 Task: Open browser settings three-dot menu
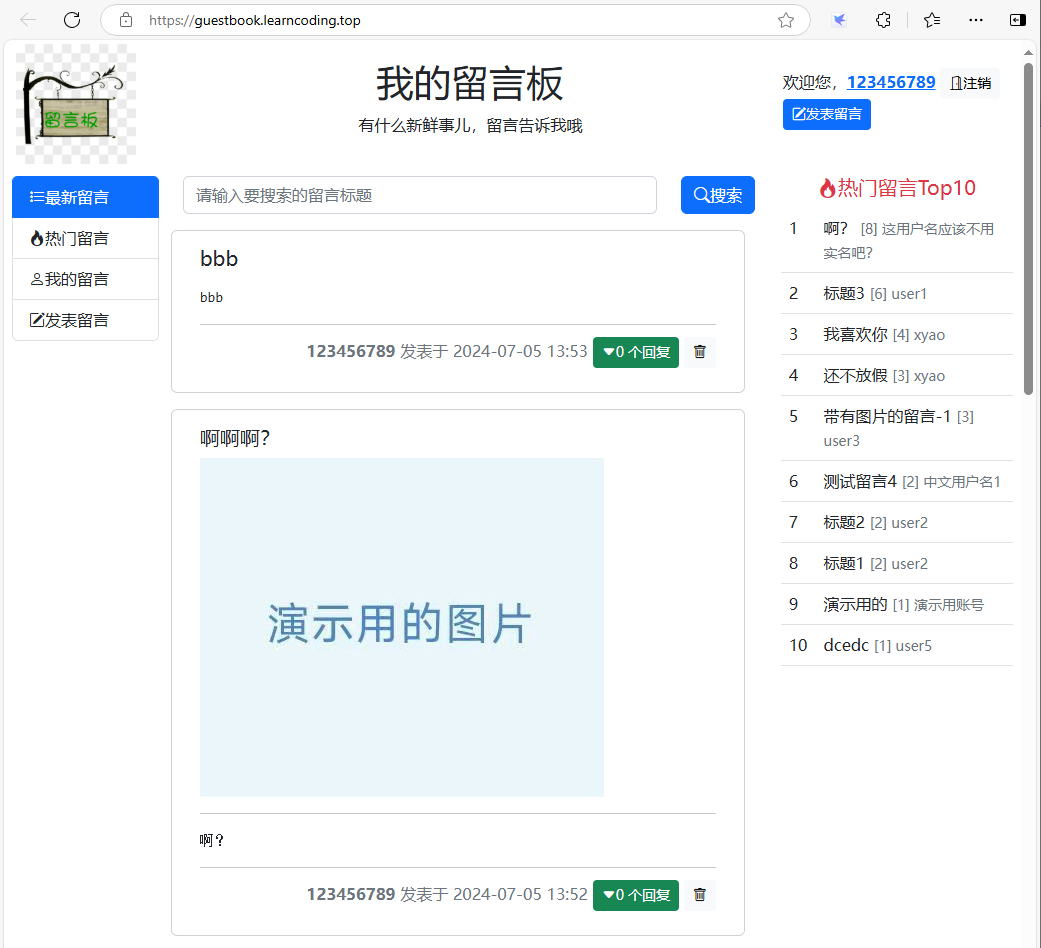(976, 20)
